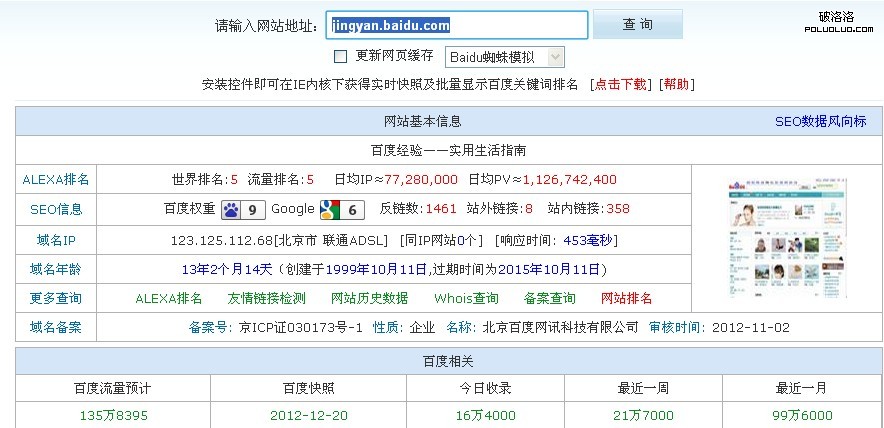Screen dimensions: 884x428
Task: Click the IP address 123.125.112.68
Action: coord(222,241)
